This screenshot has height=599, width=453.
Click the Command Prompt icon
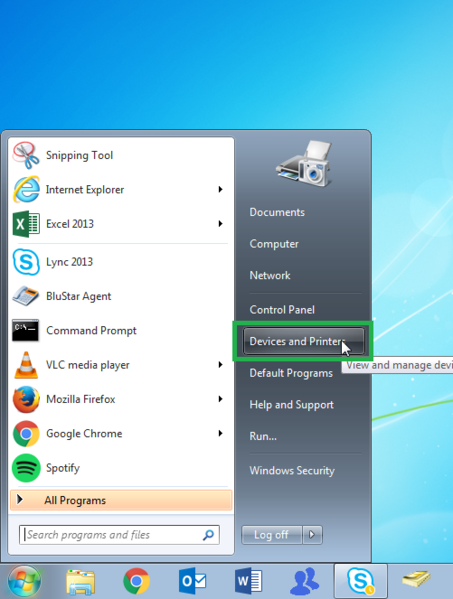tap(26, 330)
